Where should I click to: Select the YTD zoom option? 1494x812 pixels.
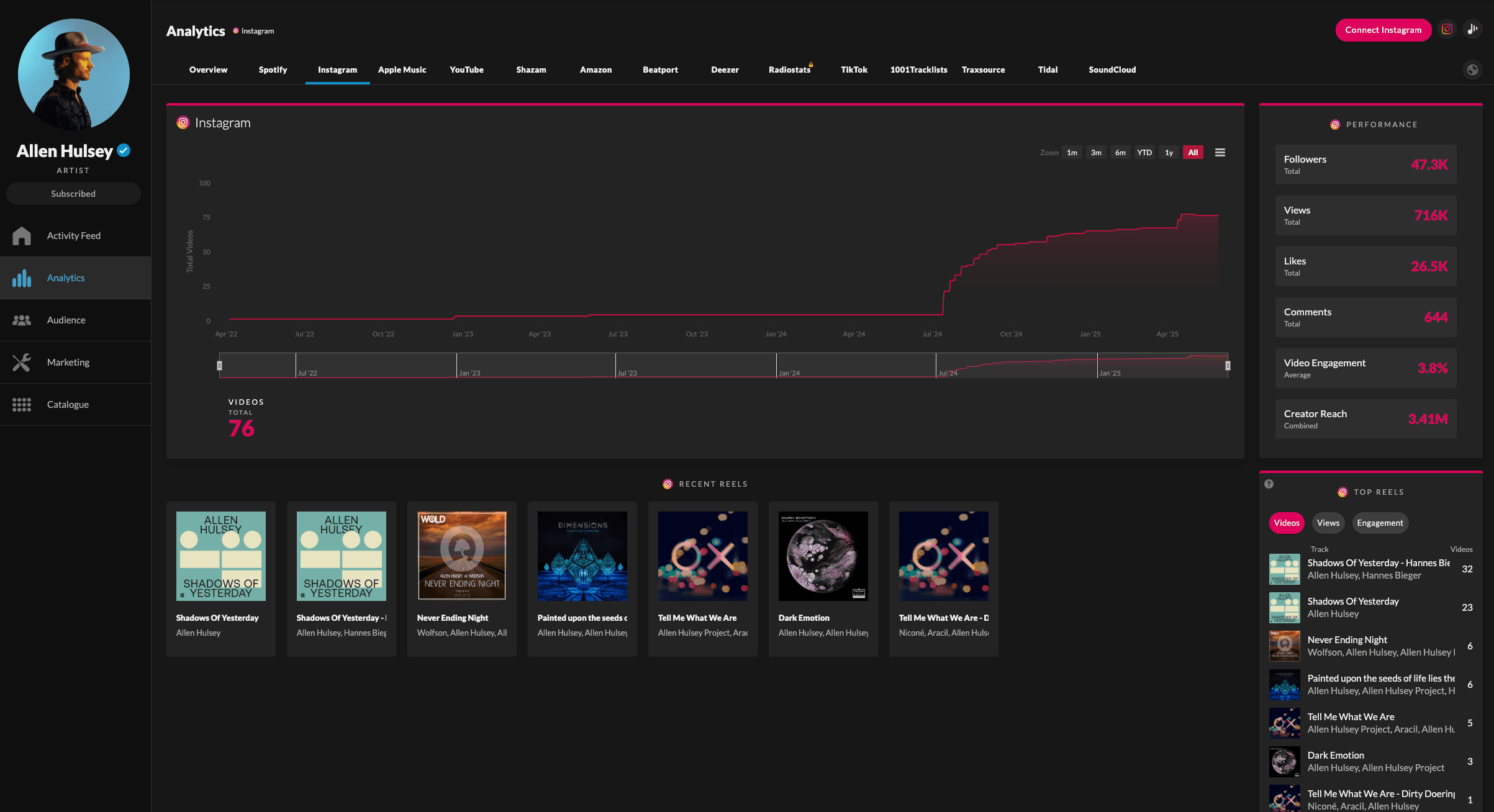(1144, 152)
